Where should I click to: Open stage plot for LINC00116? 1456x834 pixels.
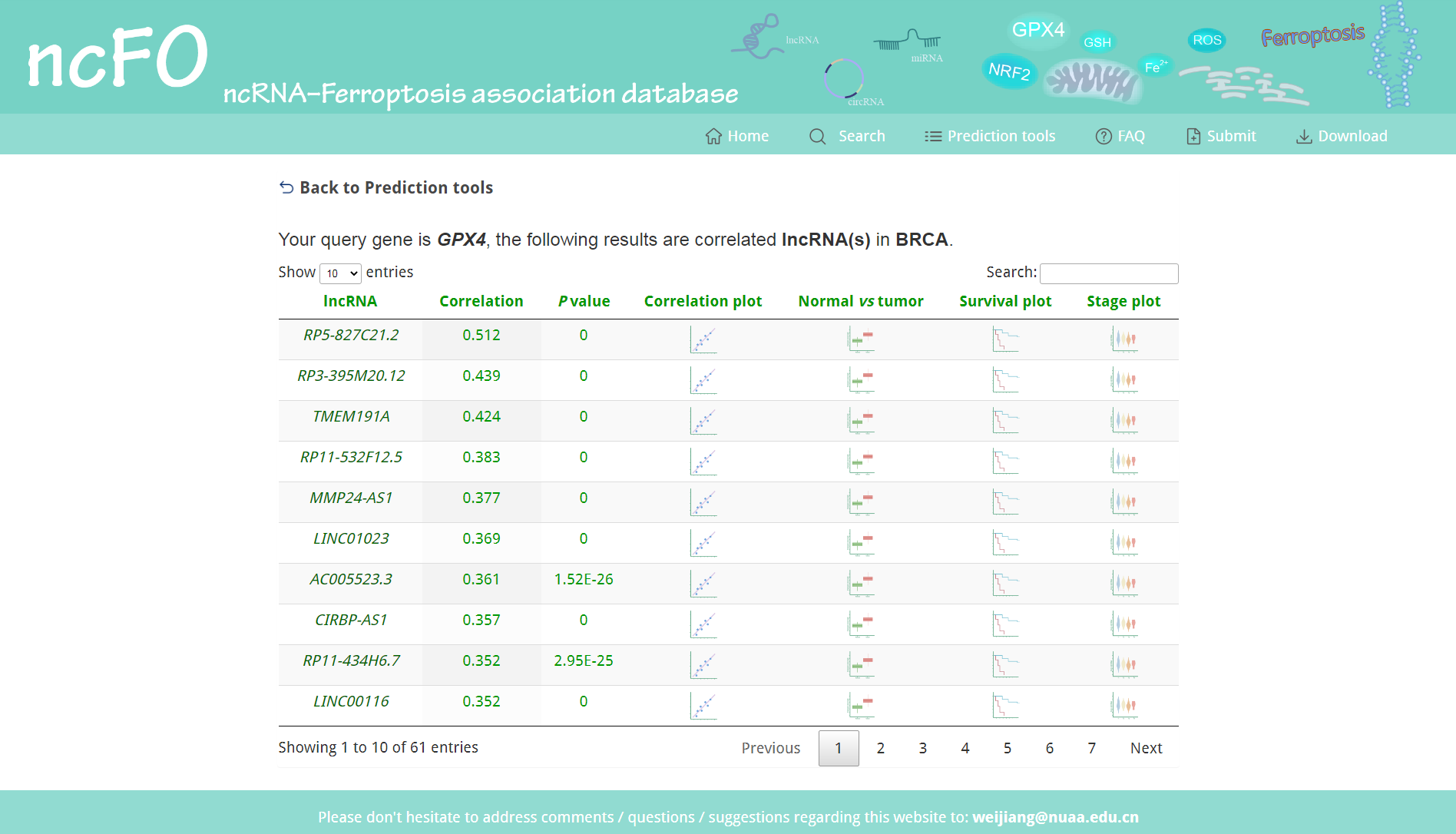click(1124, 706)
